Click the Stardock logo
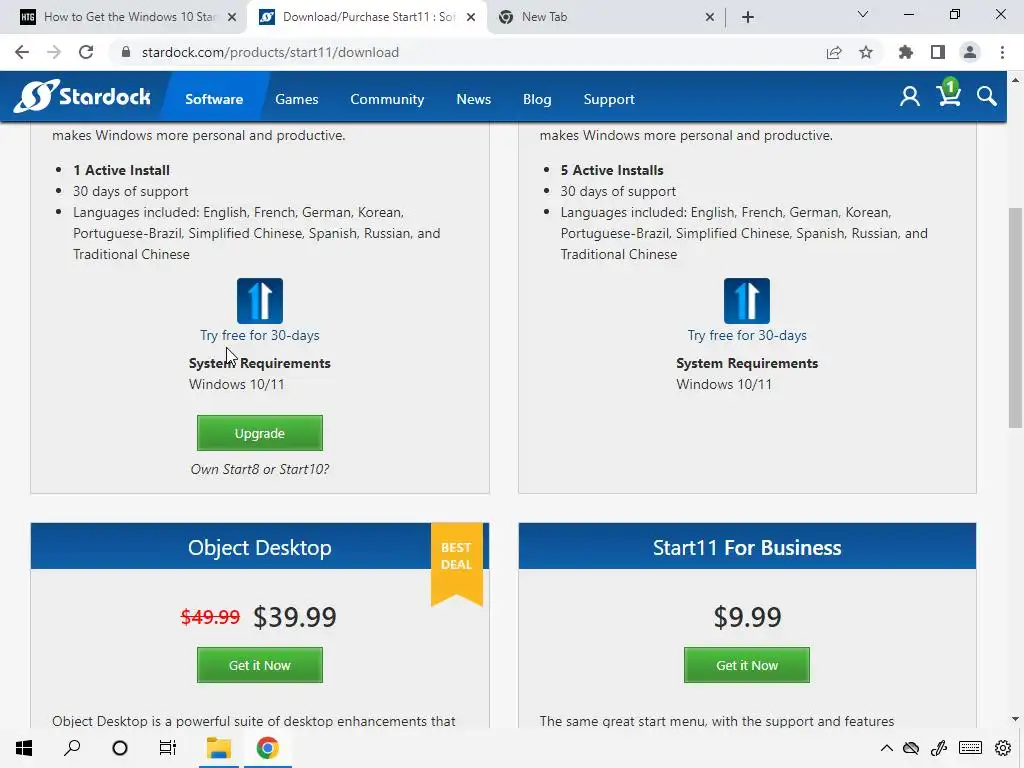The height and width of the screenshot is (768, 1024). coord(82,97)
